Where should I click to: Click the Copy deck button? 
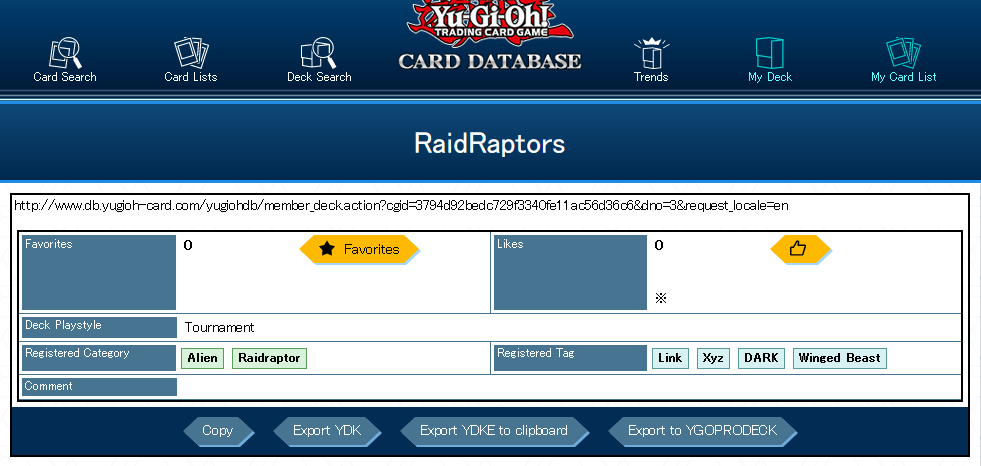[x=218, y=431]
